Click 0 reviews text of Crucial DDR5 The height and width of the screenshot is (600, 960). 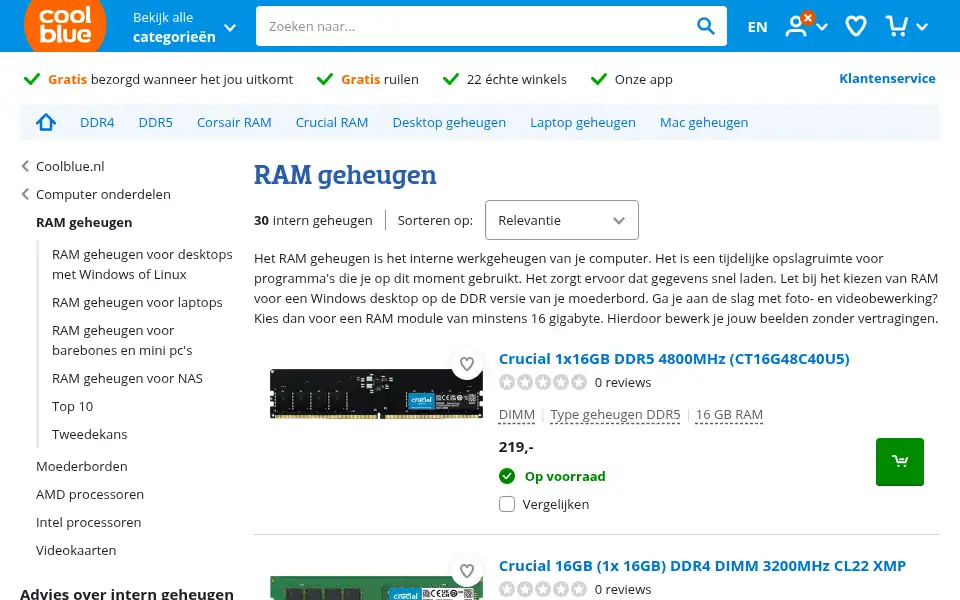(x=623, y=383)
